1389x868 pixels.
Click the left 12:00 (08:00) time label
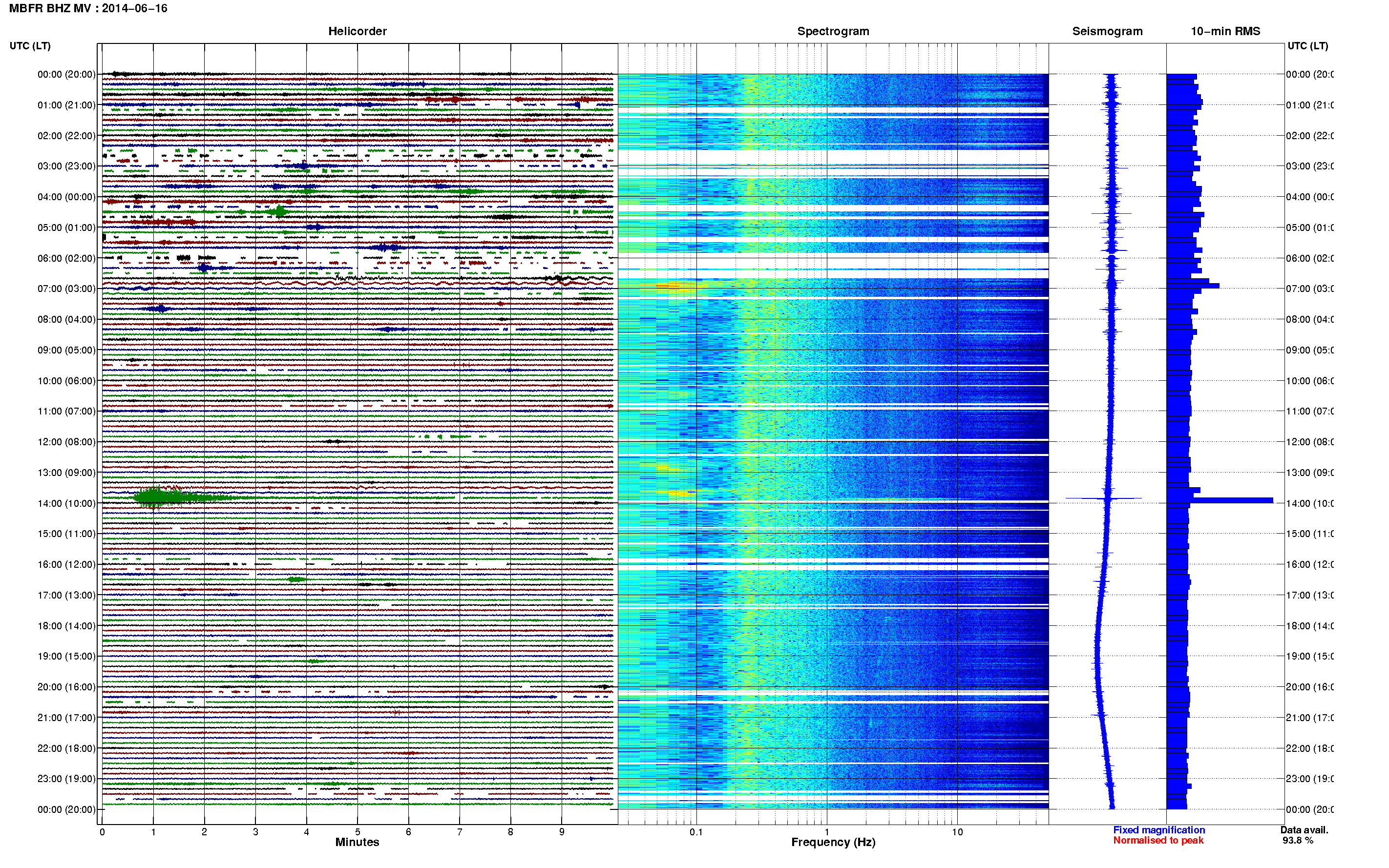[66, 442]
